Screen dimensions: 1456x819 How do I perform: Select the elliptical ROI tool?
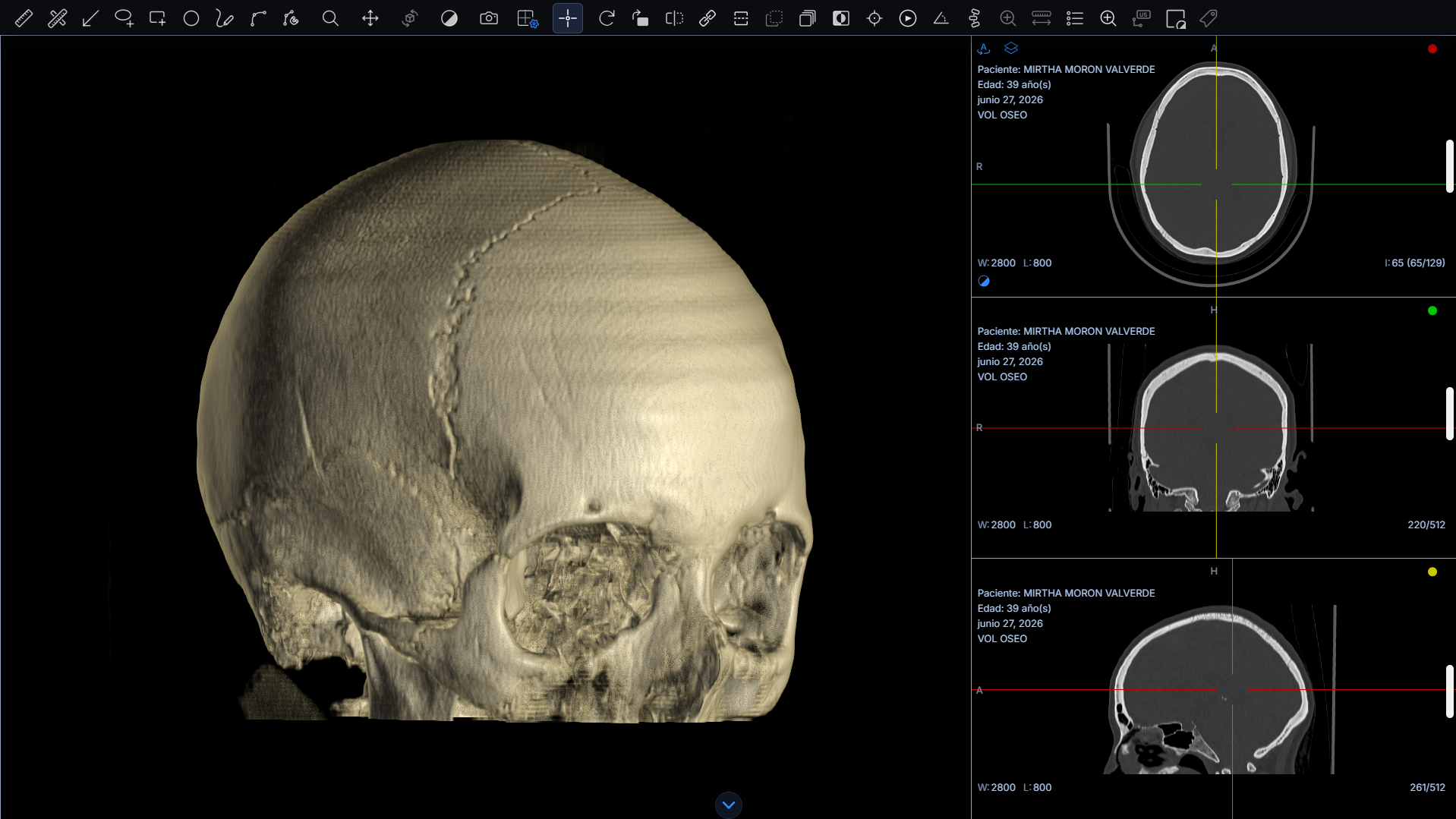tap(124, 18)
